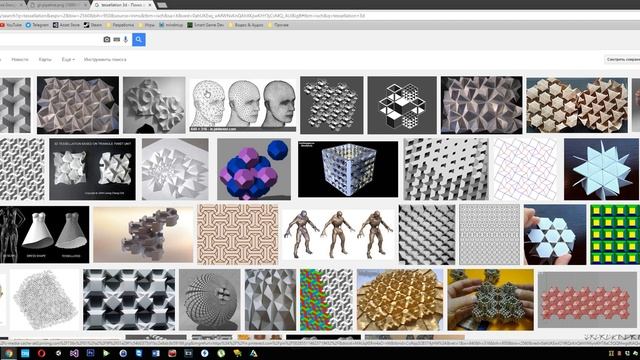Image resolution: width=640 pixels, height=360 pixels.
Task: Open Photoshop from the taskbar
Action: [90, 353]
